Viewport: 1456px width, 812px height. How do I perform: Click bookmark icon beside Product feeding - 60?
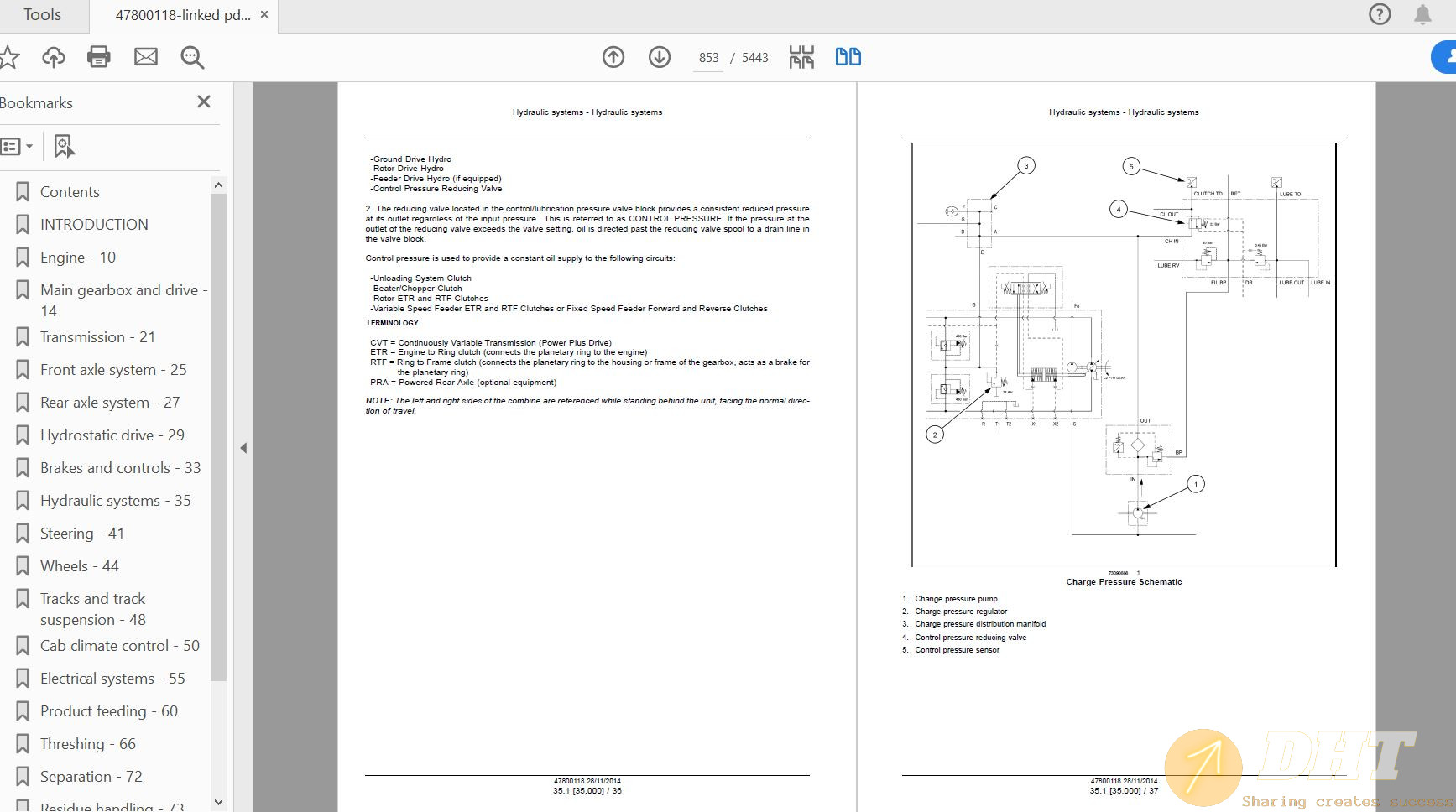23,711
